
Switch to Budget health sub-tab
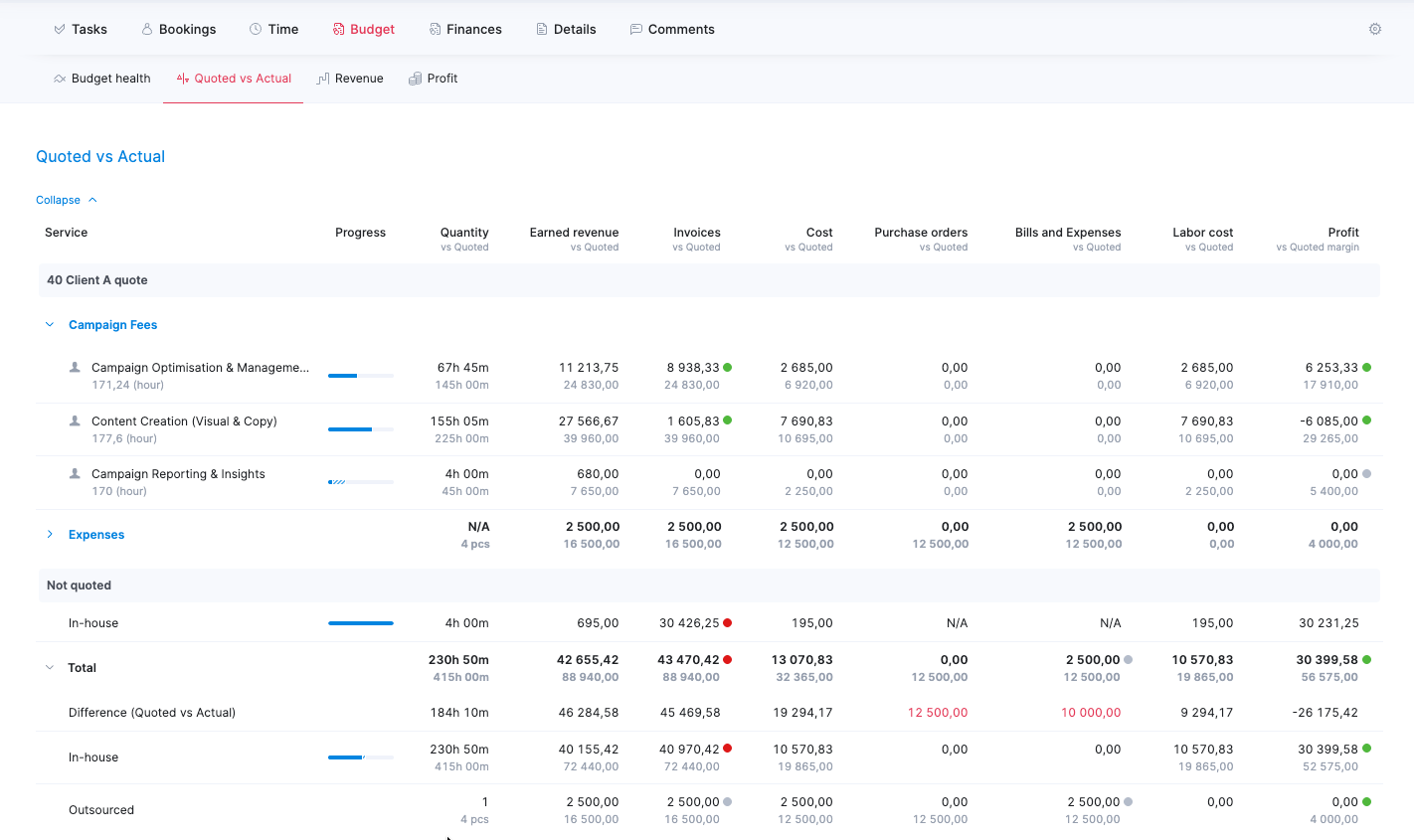click(102, 79)
